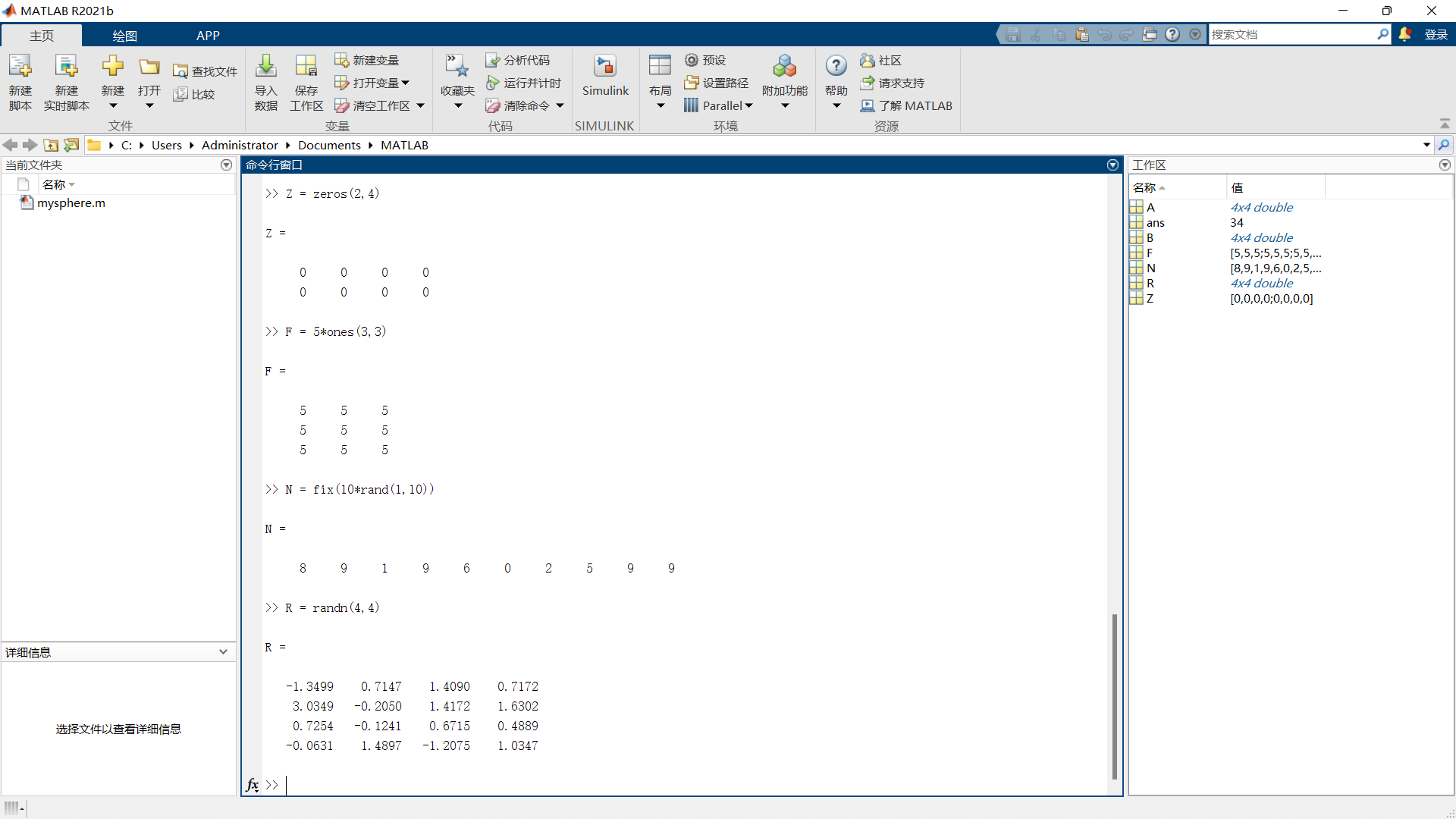Click Import Data (导入数据) icon
This screenshot has width=1456, height=819.
coord(266,67)
